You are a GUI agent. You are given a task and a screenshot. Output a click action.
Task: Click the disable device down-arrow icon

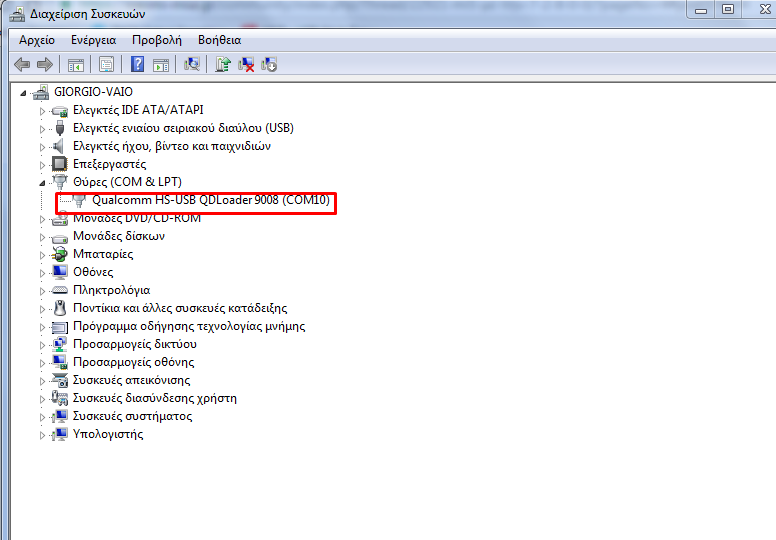[x=269, y=64]
